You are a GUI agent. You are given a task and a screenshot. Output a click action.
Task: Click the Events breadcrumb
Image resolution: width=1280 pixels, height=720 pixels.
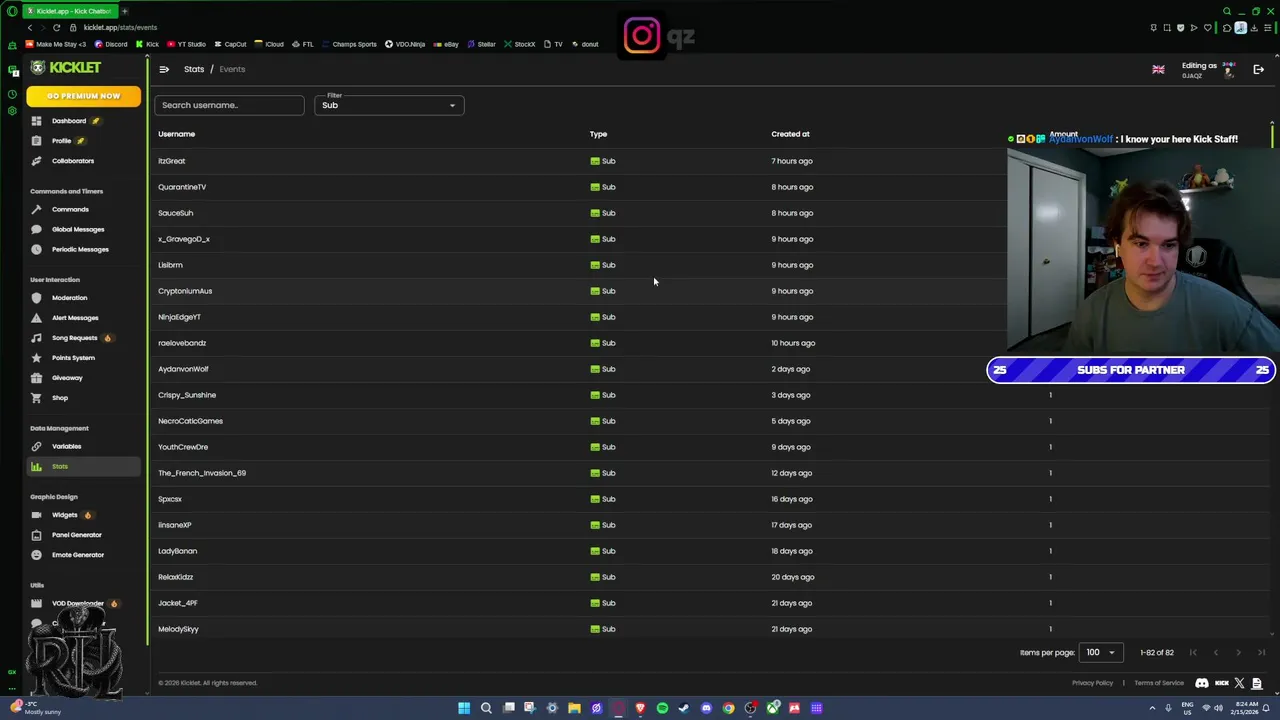[232, 69]
